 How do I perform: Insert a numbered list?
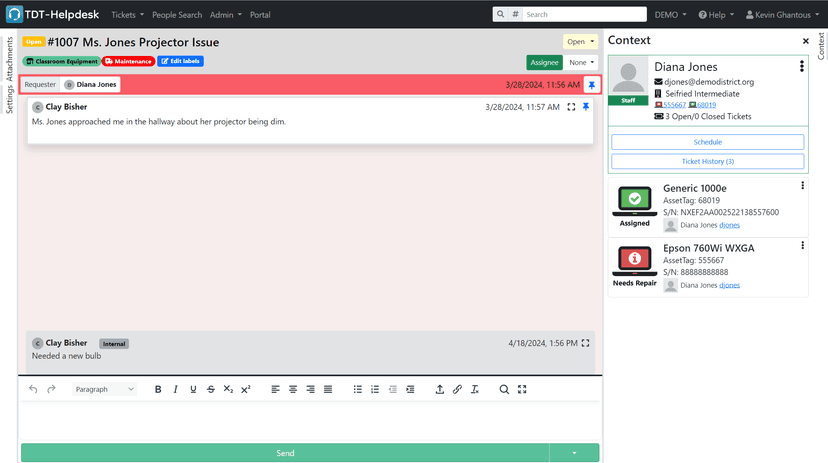(375, 389)
